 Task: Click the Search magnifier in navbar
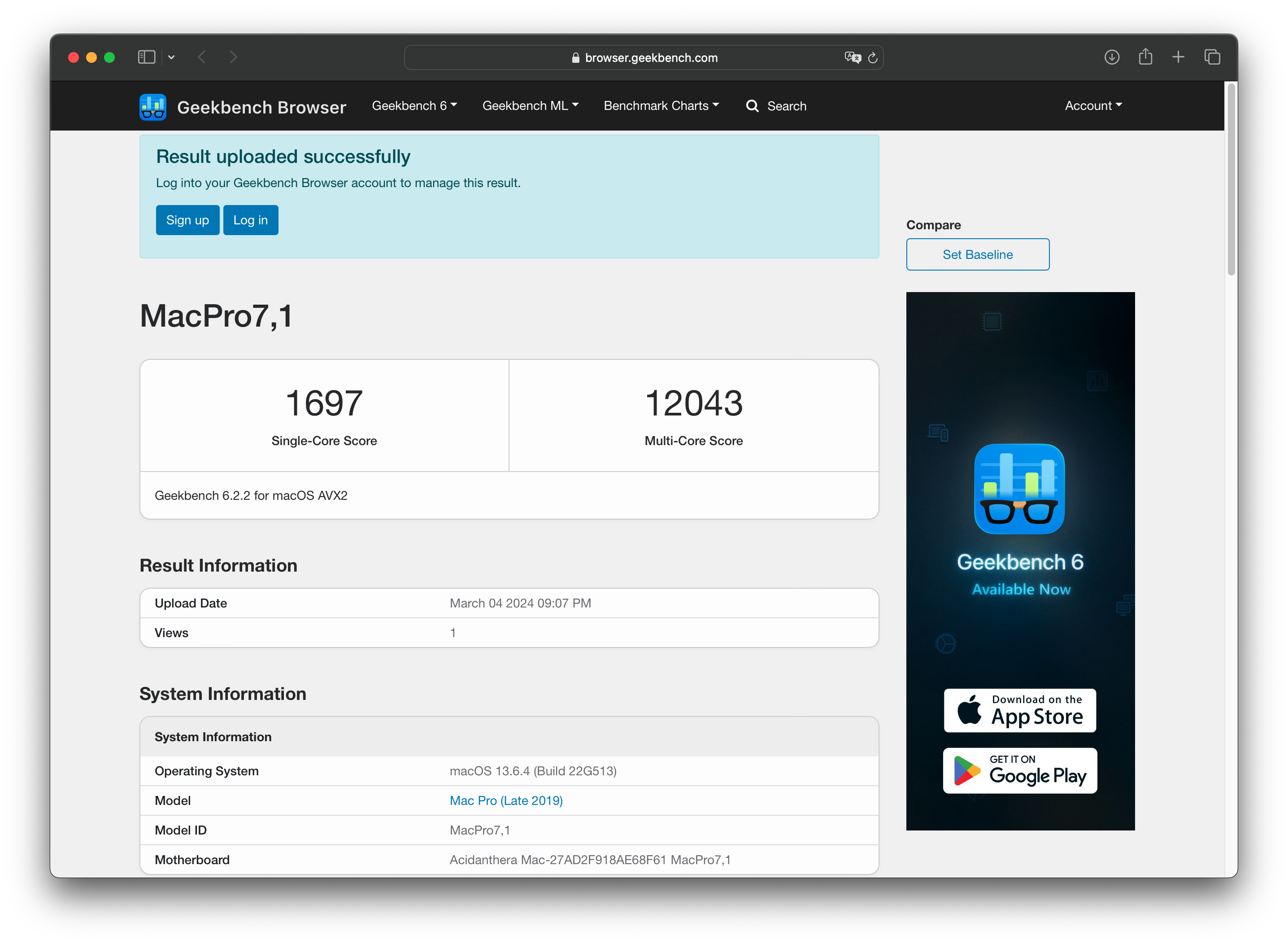coord(752,106)
